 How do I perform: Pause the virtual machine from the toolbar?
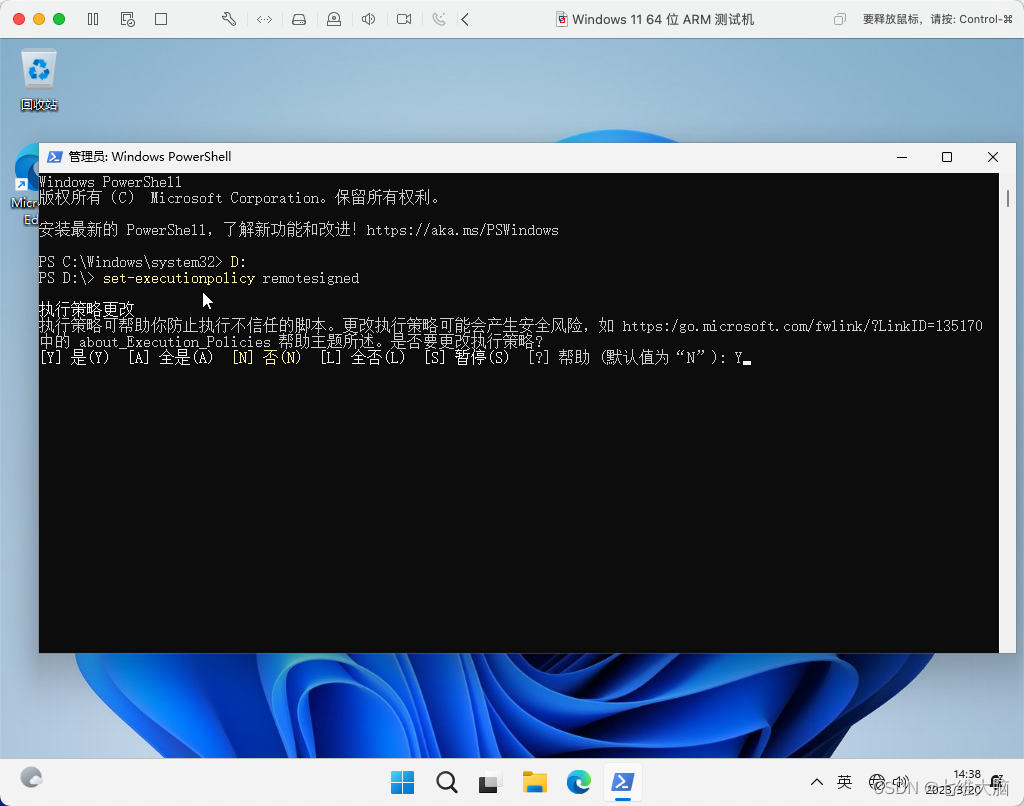(x=93, y=19)
